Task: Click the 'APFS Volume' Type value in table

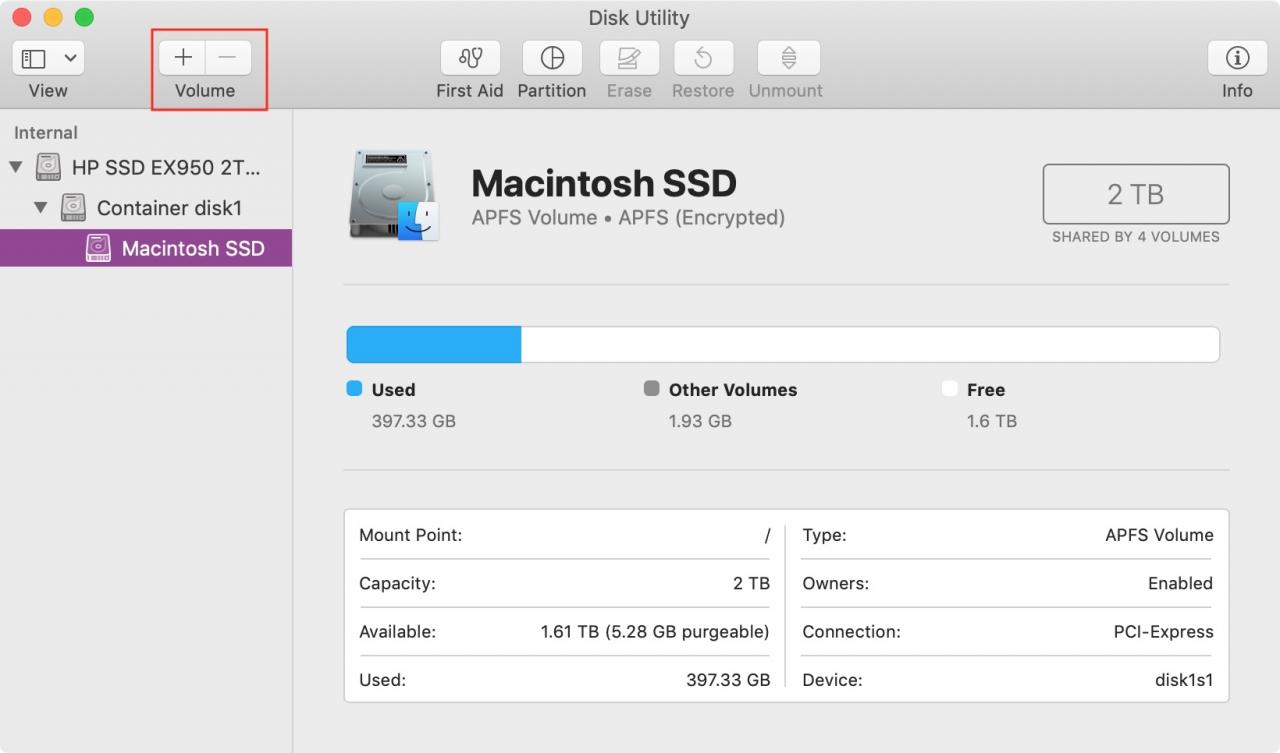Action: 1159,535
